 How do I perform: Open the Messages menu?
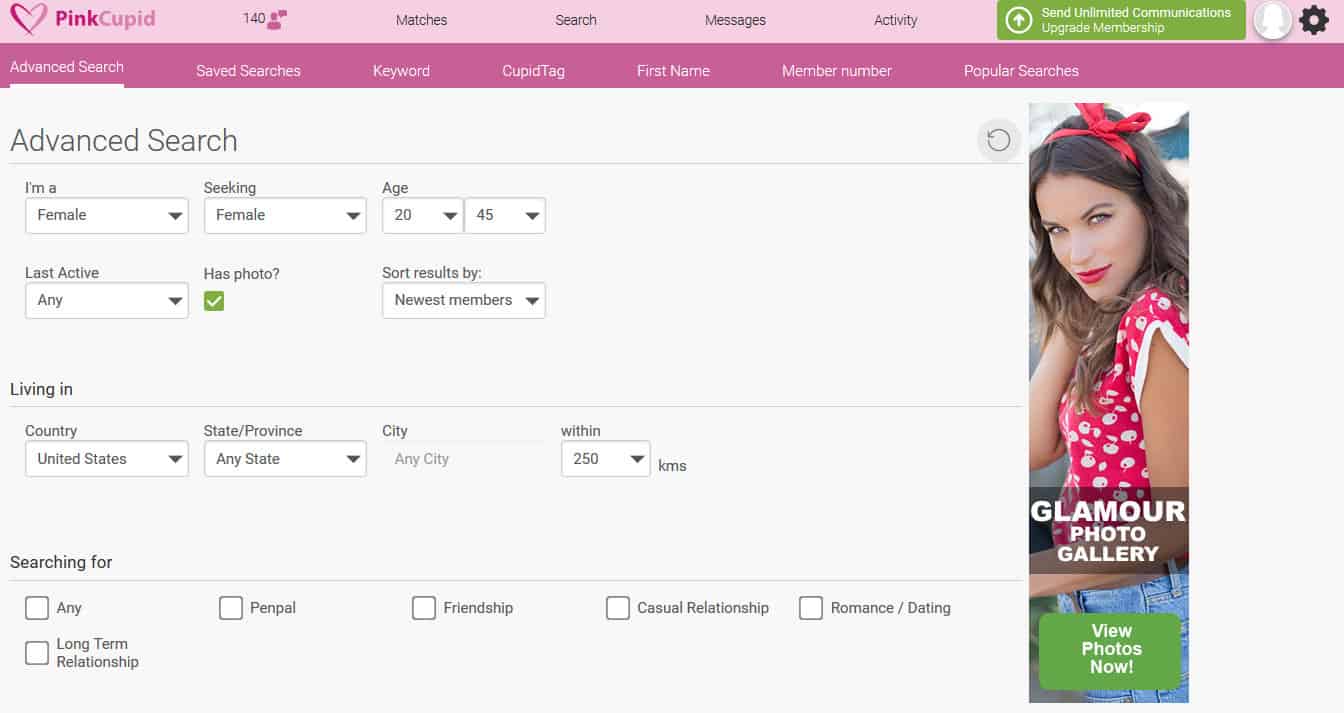tap(735, 20)
